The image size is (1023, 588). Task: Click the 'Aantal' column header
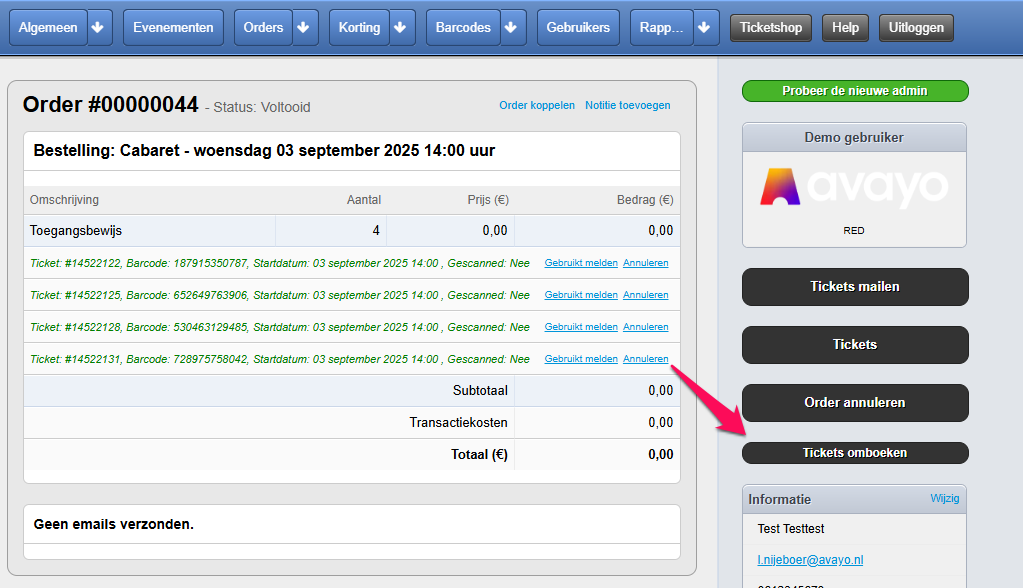(x=363, y=200)
